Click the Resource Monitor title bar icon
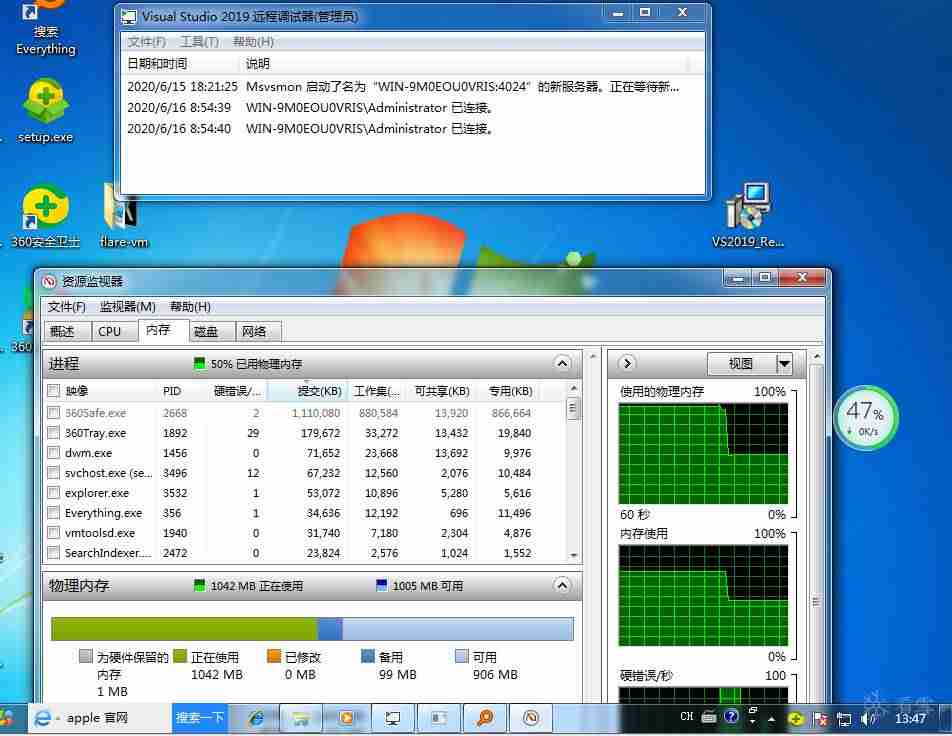Image resolution: width=952 pixels, height=736 pixels. tap(49, 281)
